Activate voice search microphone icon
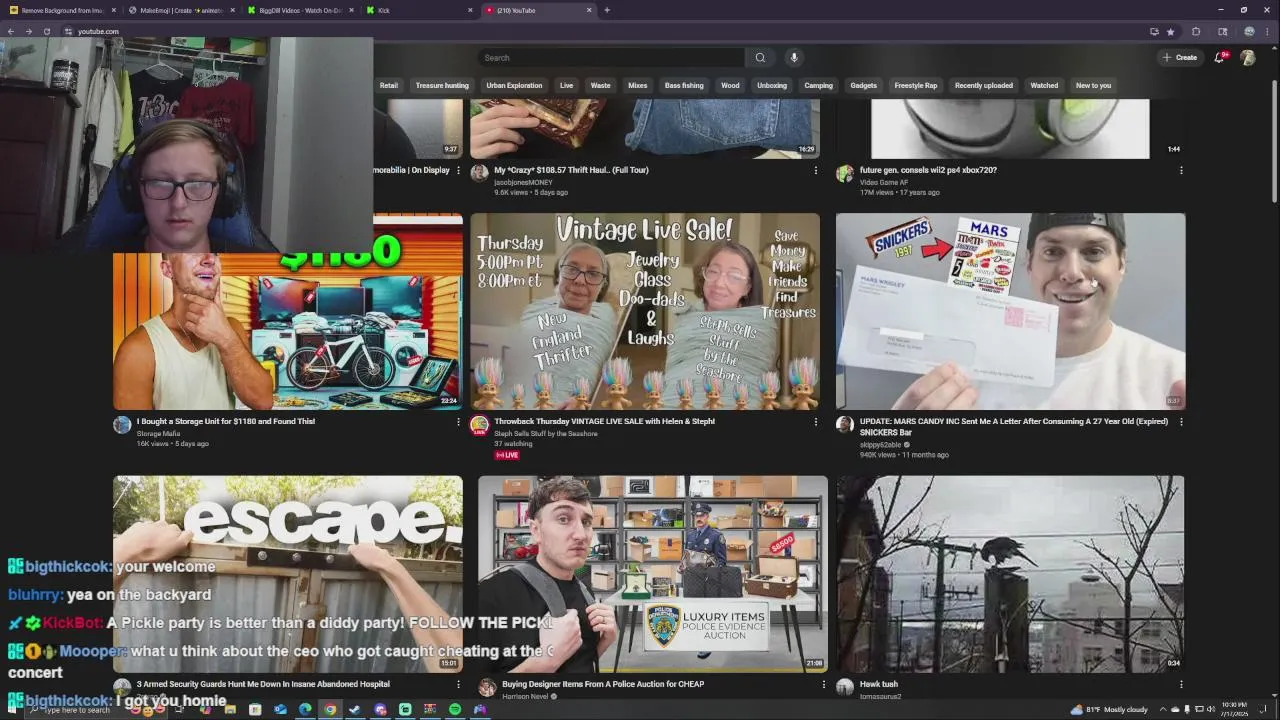 tap(794, 58)
